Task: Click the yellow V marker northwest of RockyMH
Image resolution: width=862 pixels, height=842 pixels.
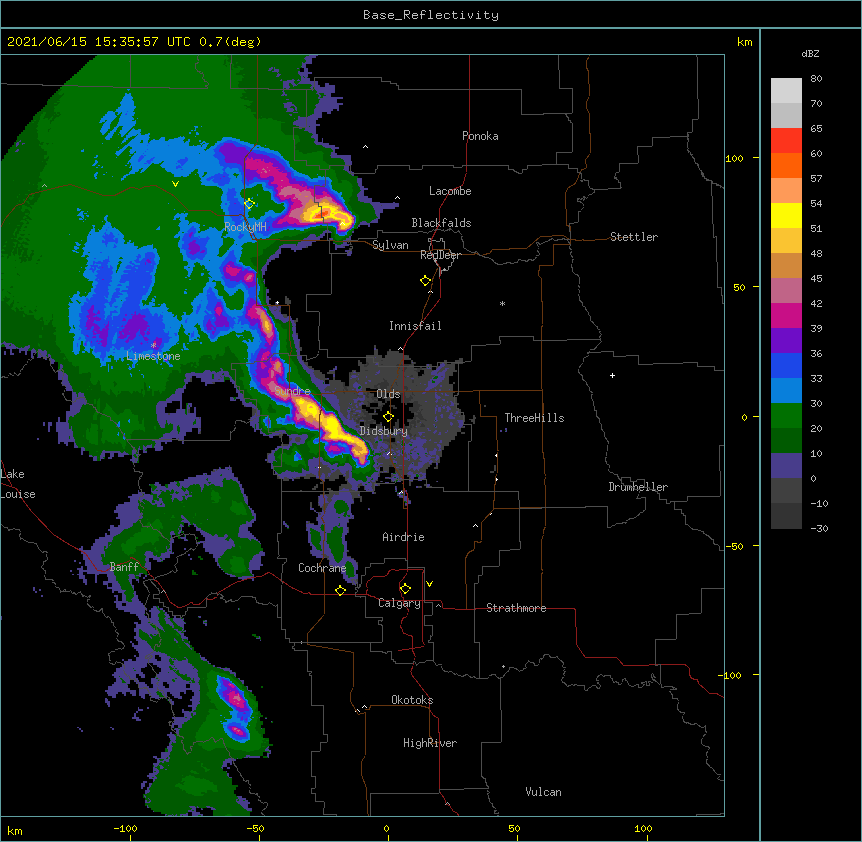Action: tap(175, 184)
